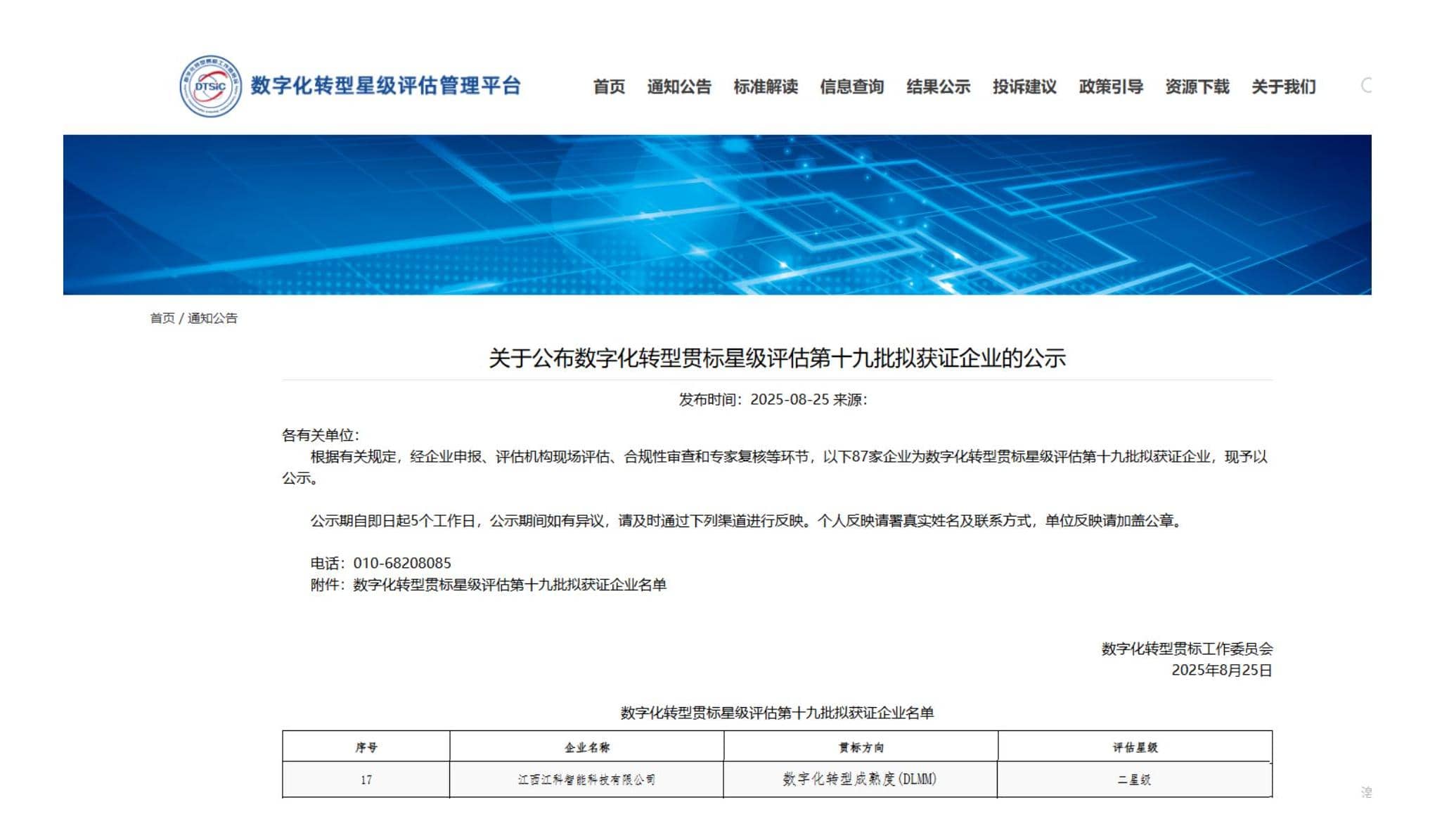The height and width of the screenshot is (840, 1449).
Task: Open the 首页 navigation menu item
Action: [609, 86]
